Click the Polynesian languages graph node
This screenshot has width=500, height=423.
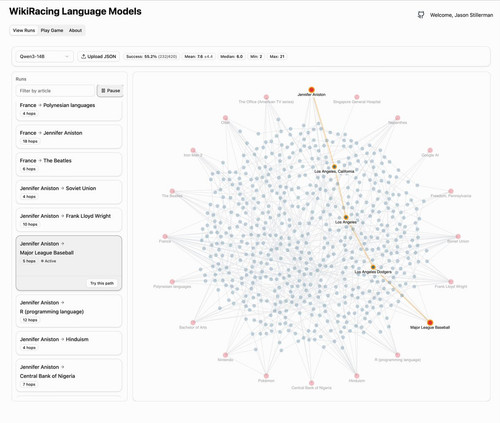pyautogui.click(x=172, y=282)
